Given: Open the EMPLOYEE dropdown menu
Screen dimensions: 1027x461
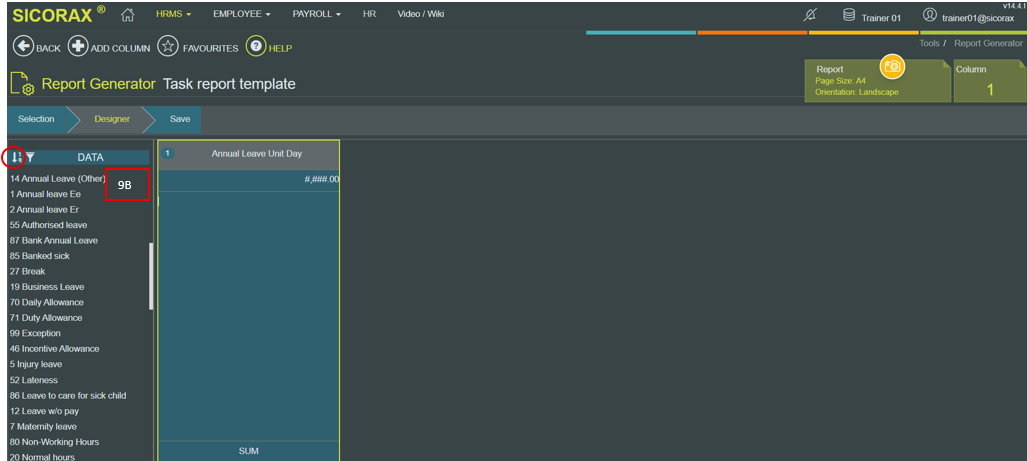Looking at the screenshot, I should click(242, 14).
